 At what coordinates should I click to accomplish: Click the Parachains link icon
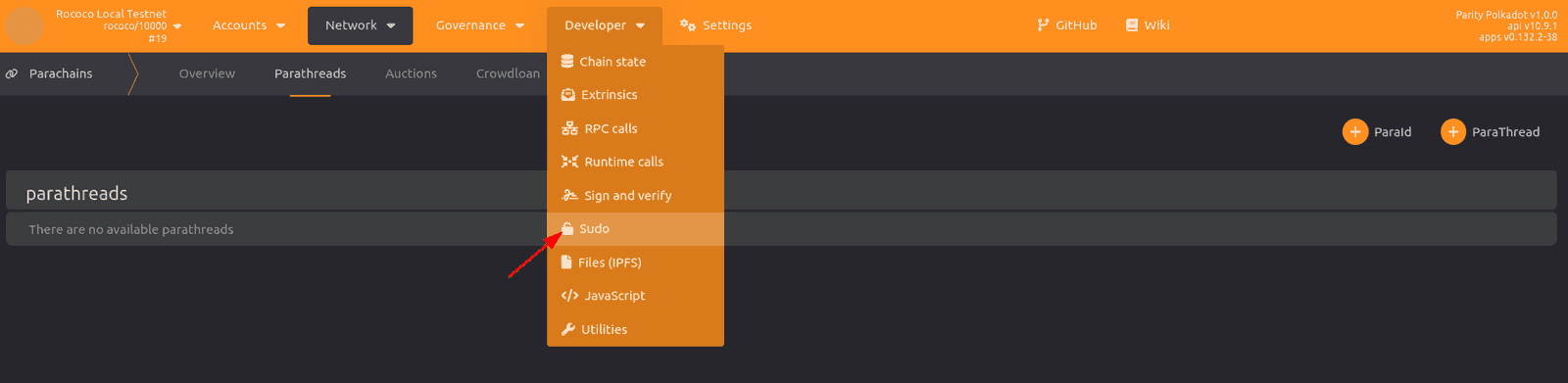click(12, 73)
